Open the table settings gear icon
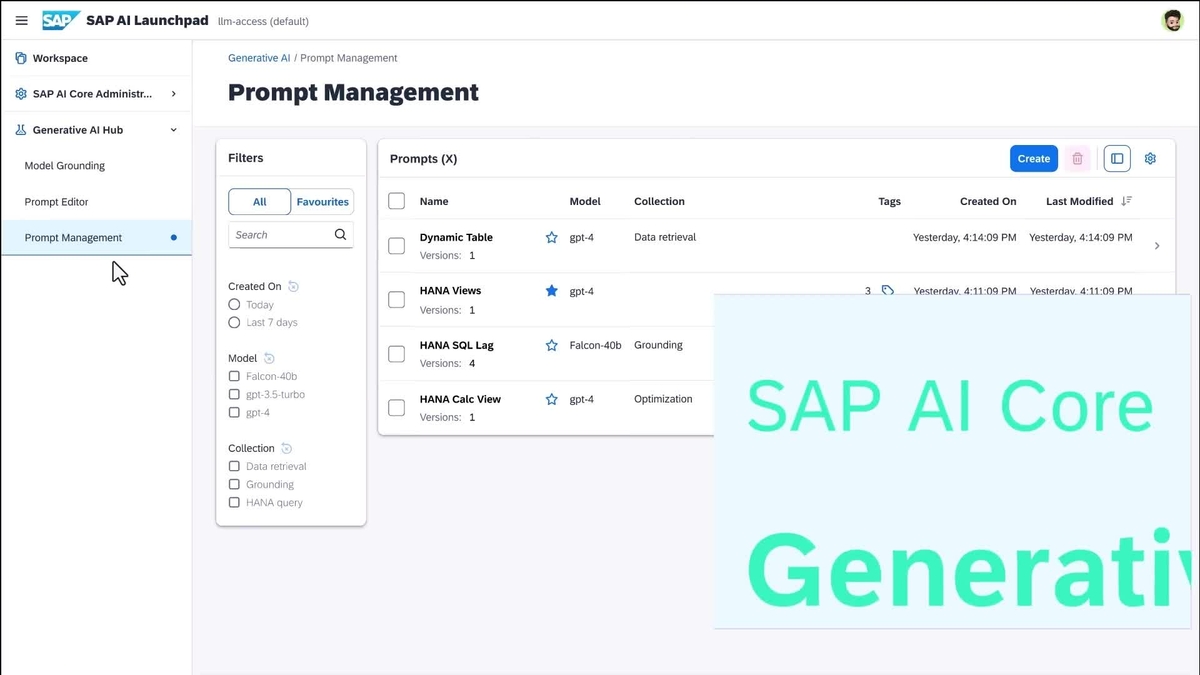Image resolution: width=1200 pixels, height=675 pixels. [x=1150, y=158]
